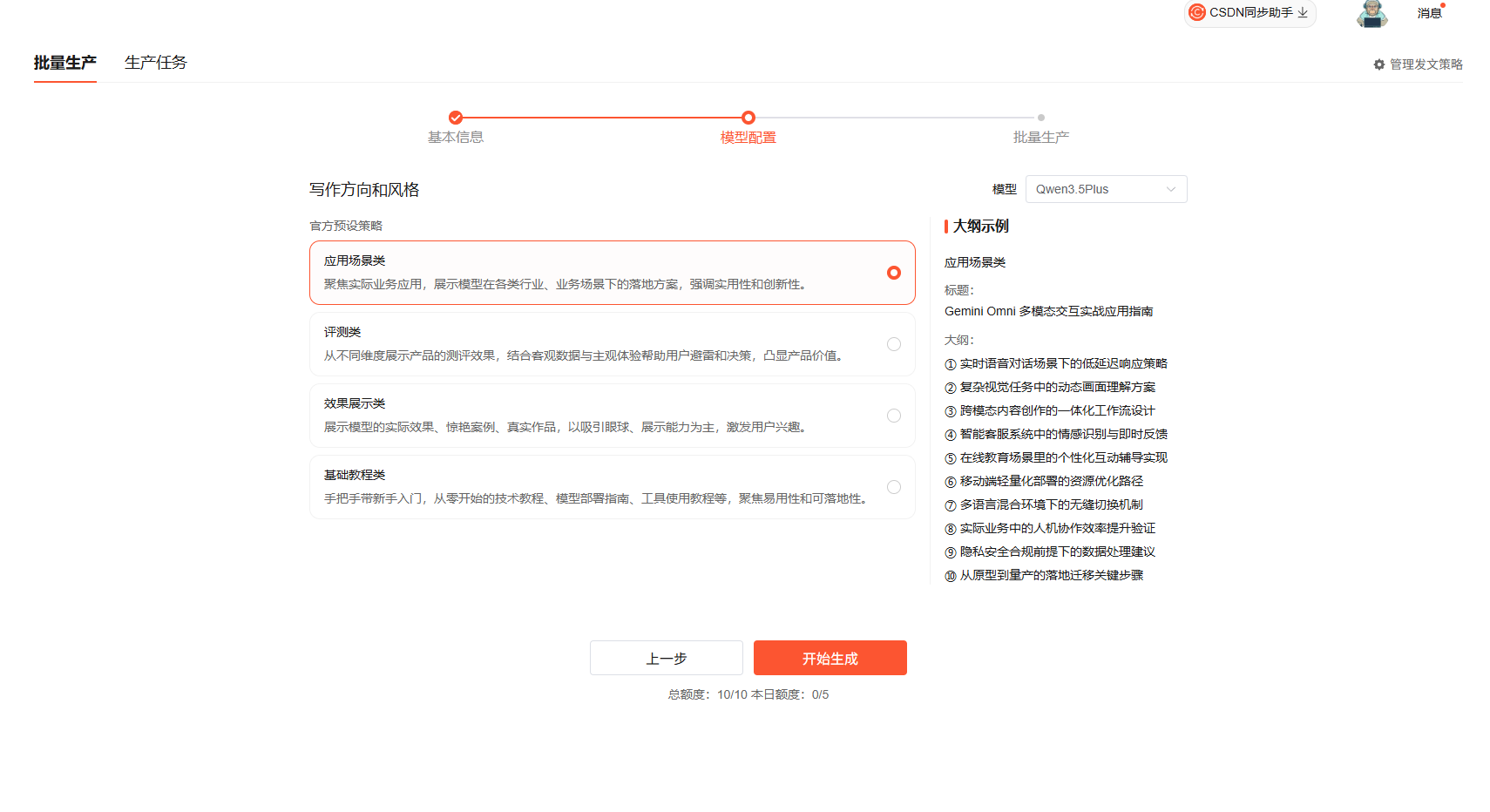This screenshot has width=1490, height=812.
Task: Open the user avatar profile
Action: (1372, 13)
